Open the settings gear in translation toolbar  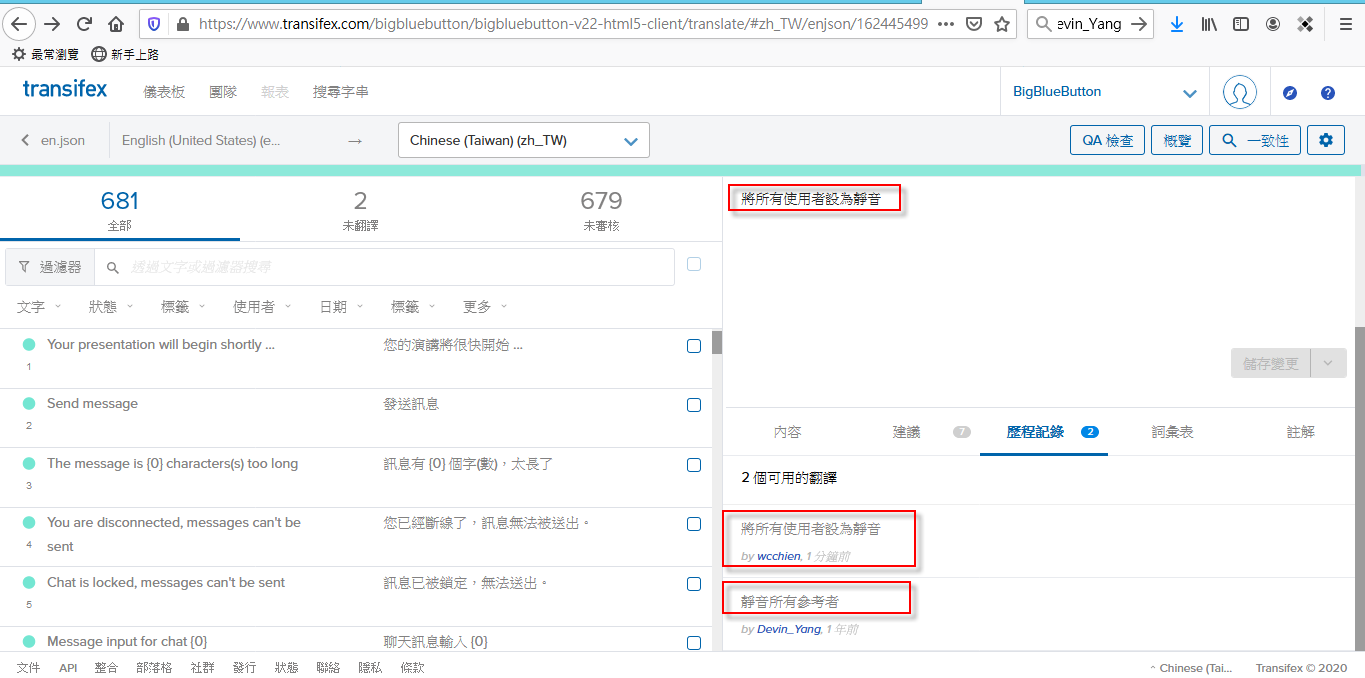1326,141
